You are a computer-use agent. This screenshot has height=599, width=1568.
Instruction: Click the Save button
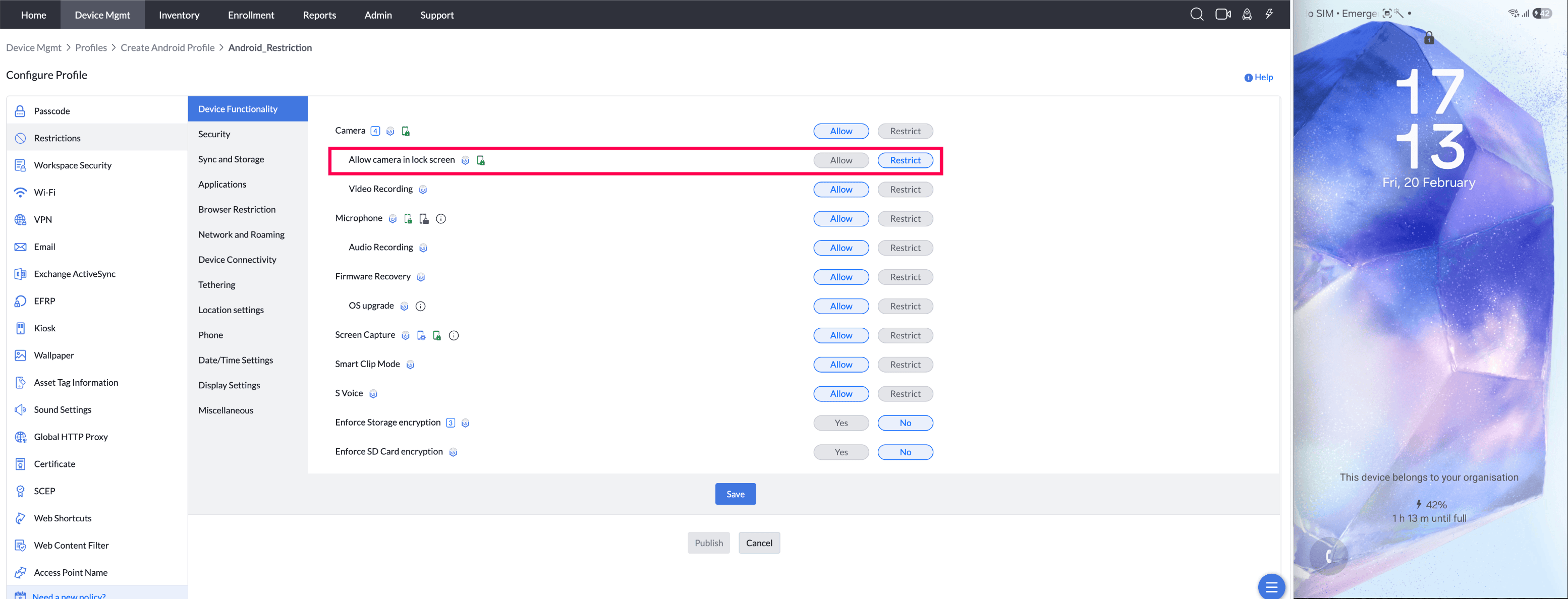pyautogui.click(x=735, y=495)
